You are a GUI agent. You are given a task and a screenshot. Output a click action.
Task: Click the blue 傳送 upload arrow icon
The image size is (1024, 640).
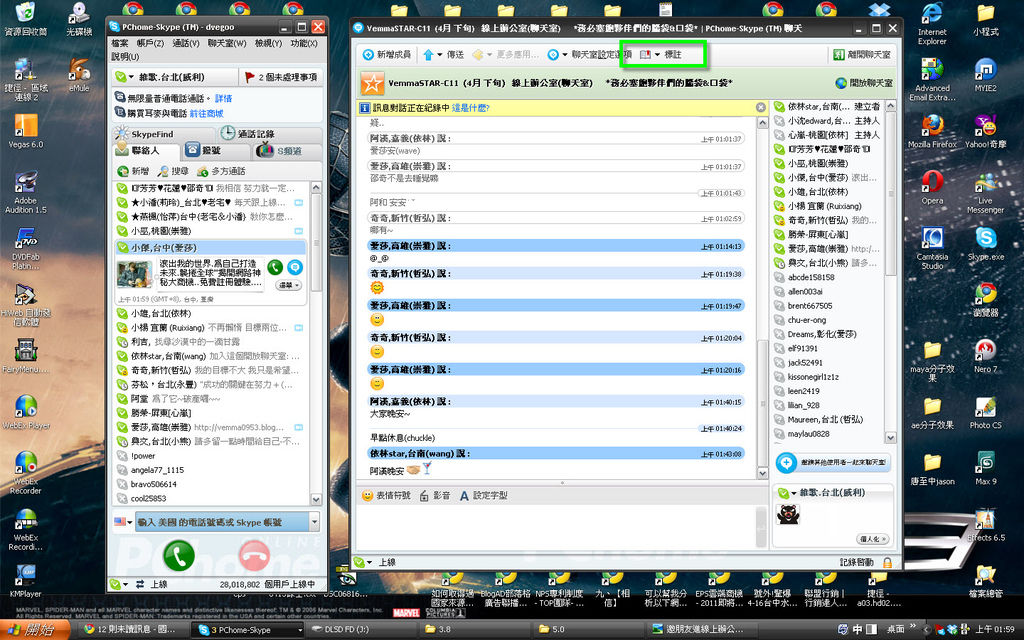[x=428, y=55]
